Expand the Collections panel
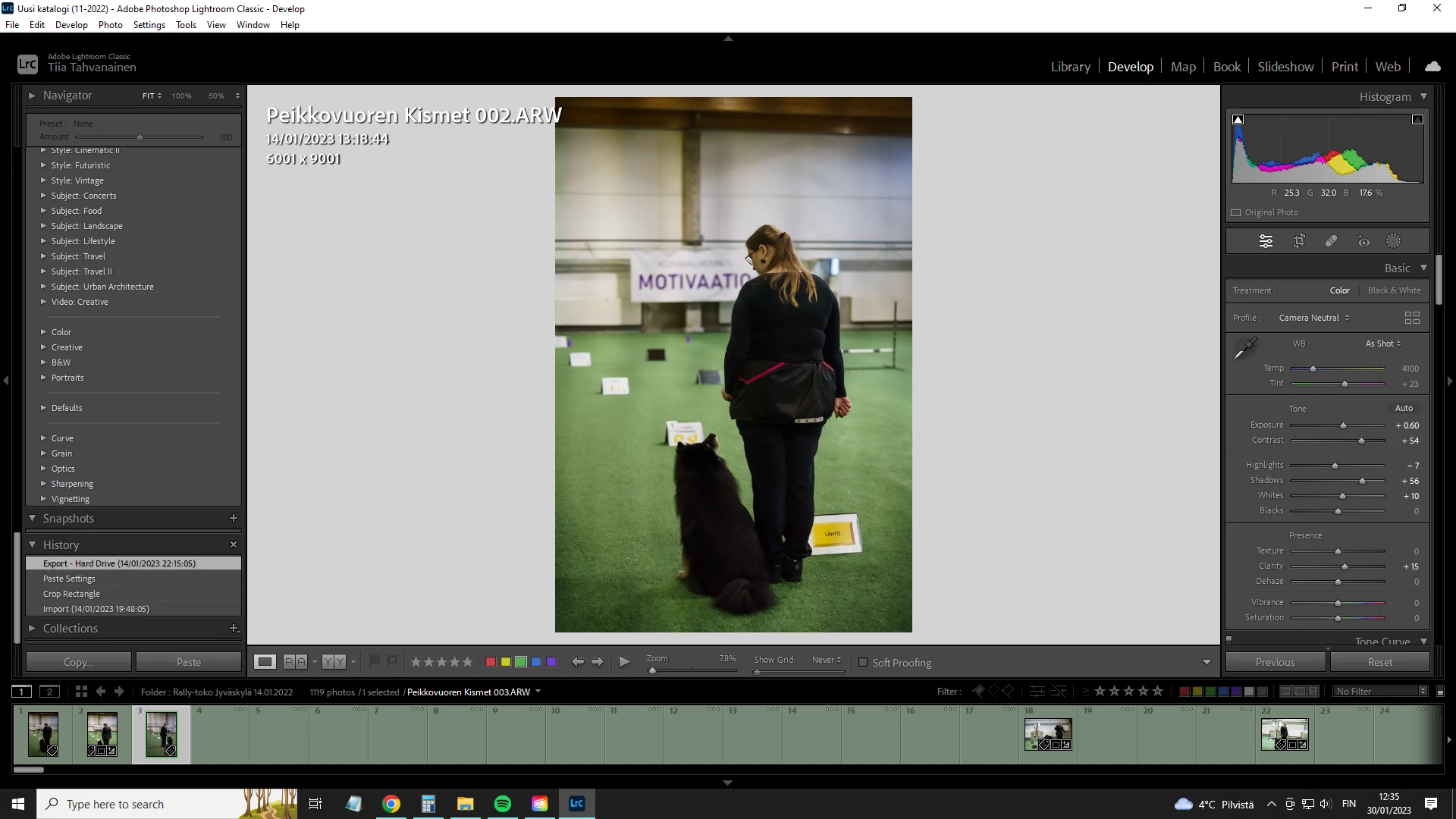The width and height of the screenshot is (1456, 819). (x=32, y=628)
